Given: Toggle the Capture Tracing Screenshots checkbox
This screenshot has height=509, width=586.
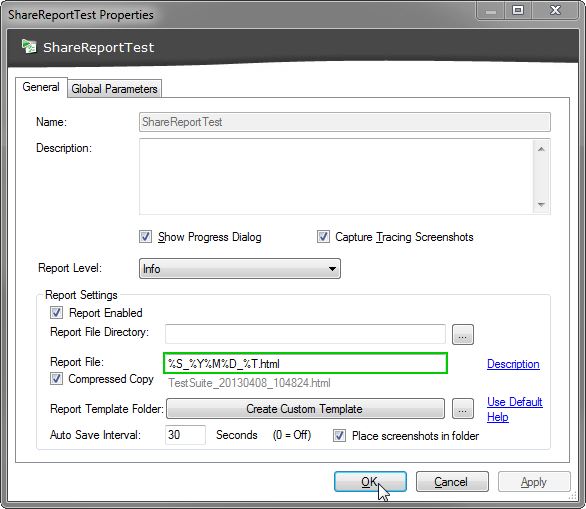Looking at the screenshot, I should pyautogui.click(x=323, y=237).
